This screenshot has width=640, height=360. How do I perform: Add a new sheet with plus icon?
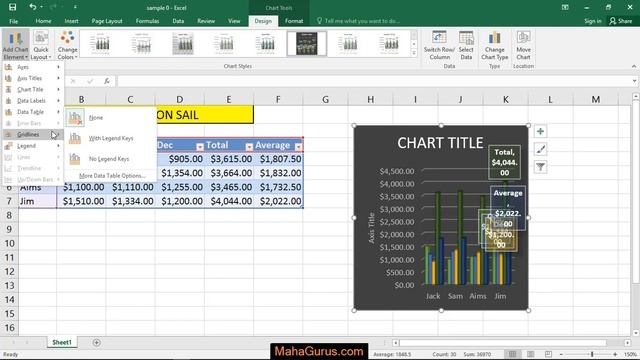pyautogui.click(x=96, y=342)
